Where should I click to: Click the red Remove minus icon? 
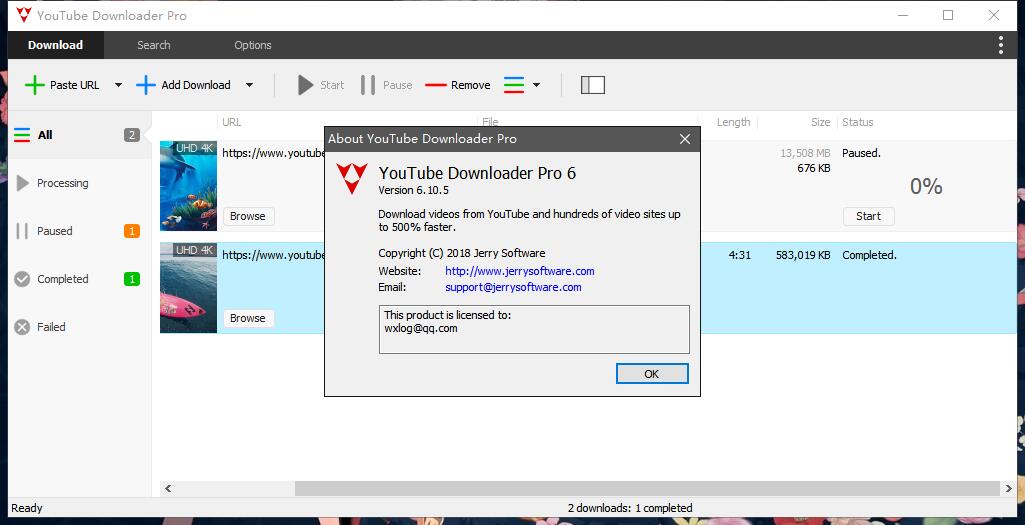[435, 85]
